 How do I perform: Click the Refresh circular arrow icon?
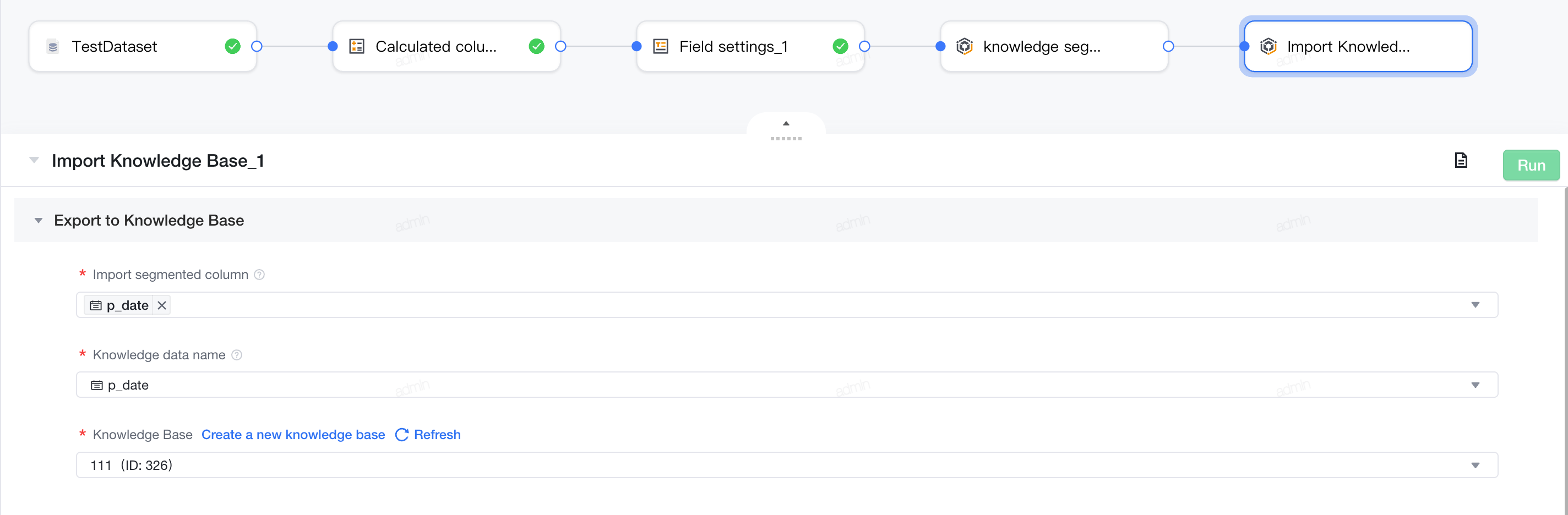(x=402, y=435)
